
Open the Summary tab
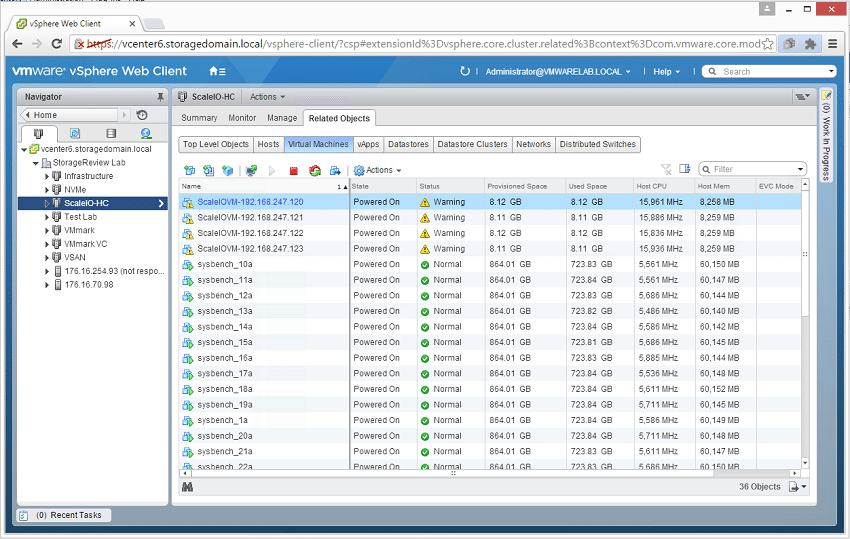pyautogui.click(x=199, y=118)
